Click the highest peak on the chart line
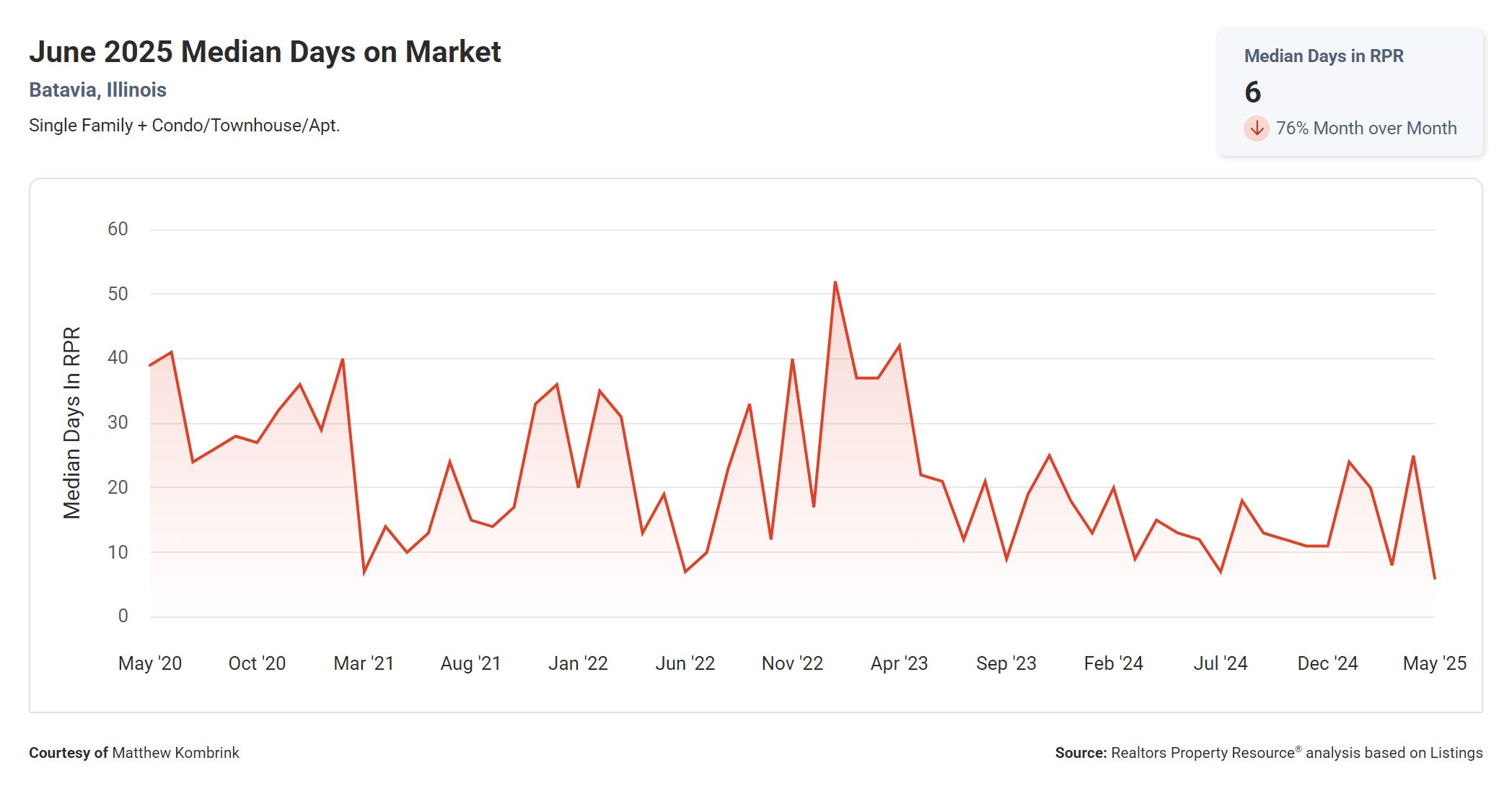The image size is (1512, 794). [835, 282]
